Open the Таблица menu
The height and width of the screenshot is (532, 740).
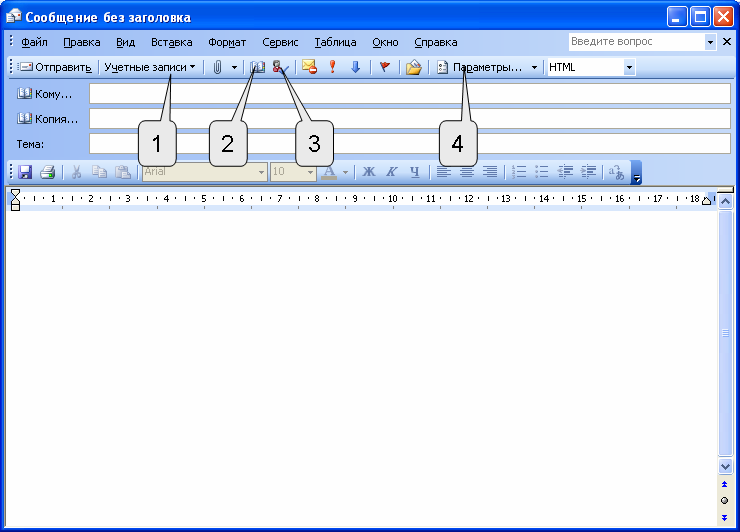click(336, 42)
